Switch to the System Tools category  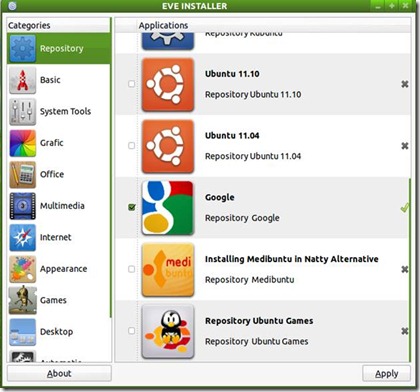[x=59, y=112]
